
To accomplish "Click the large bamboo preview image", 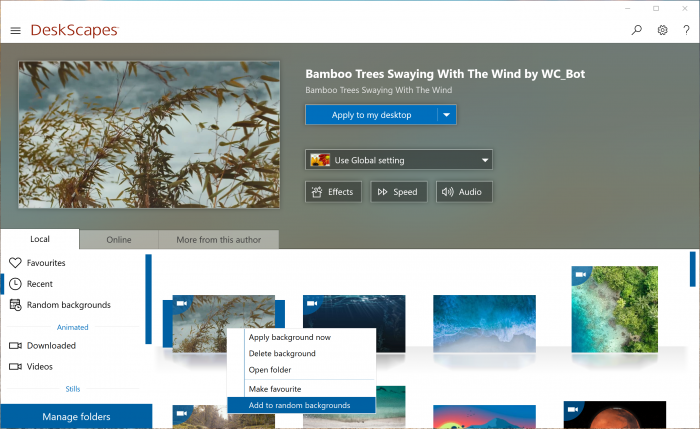I will click(149, 134).
